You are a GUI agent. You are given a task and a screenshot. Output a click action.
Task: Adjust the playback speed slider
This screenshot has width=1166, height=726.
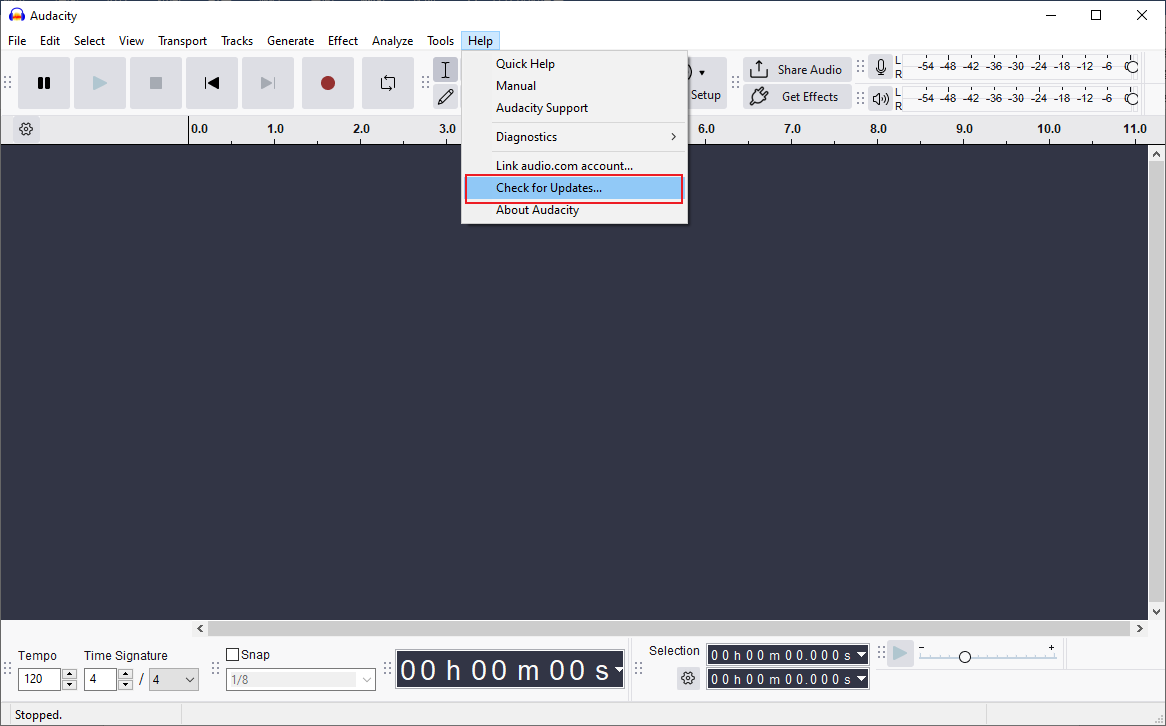click(x=964, y=657)
